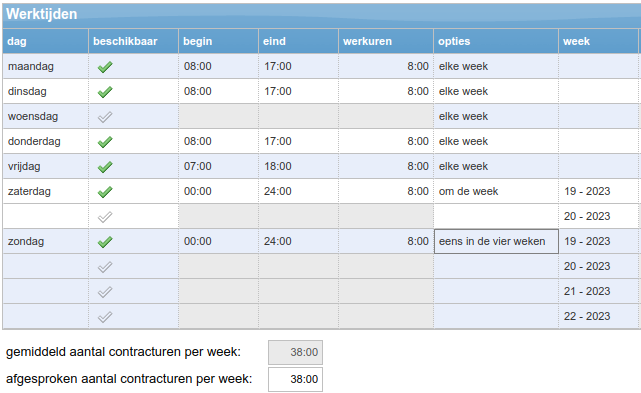Toggle availability checkmark for dinsdag
The width and height of the screenshot is (641, 393).
coord(105,92)
